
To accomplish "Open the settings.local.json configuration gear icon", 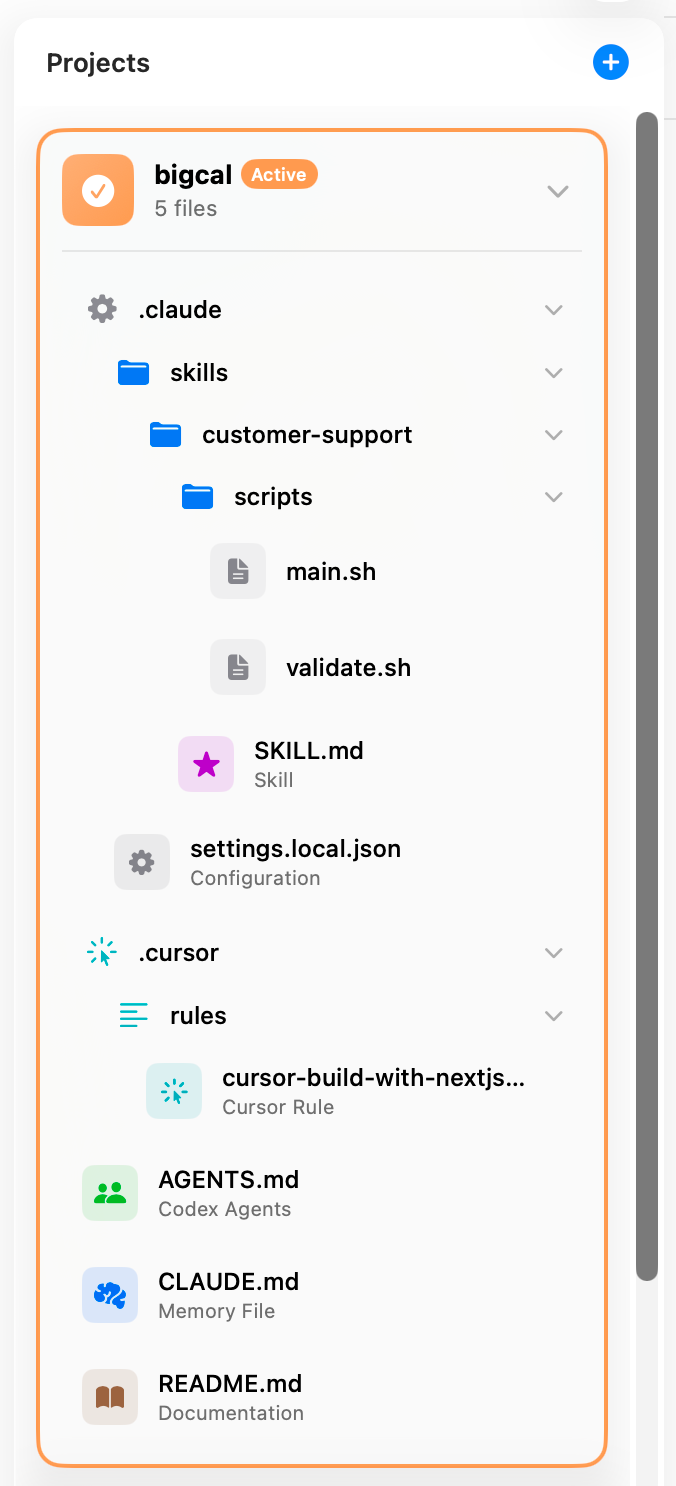I will (x=142, y=861).
